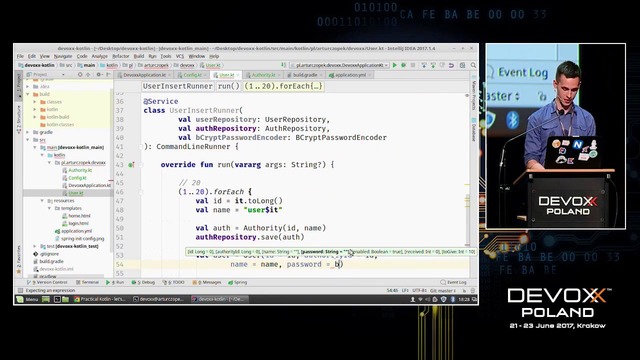The height and width of the screenshot is (360, 640).
Task: Collapse the build folder in tree
Action: pos(28,94)
